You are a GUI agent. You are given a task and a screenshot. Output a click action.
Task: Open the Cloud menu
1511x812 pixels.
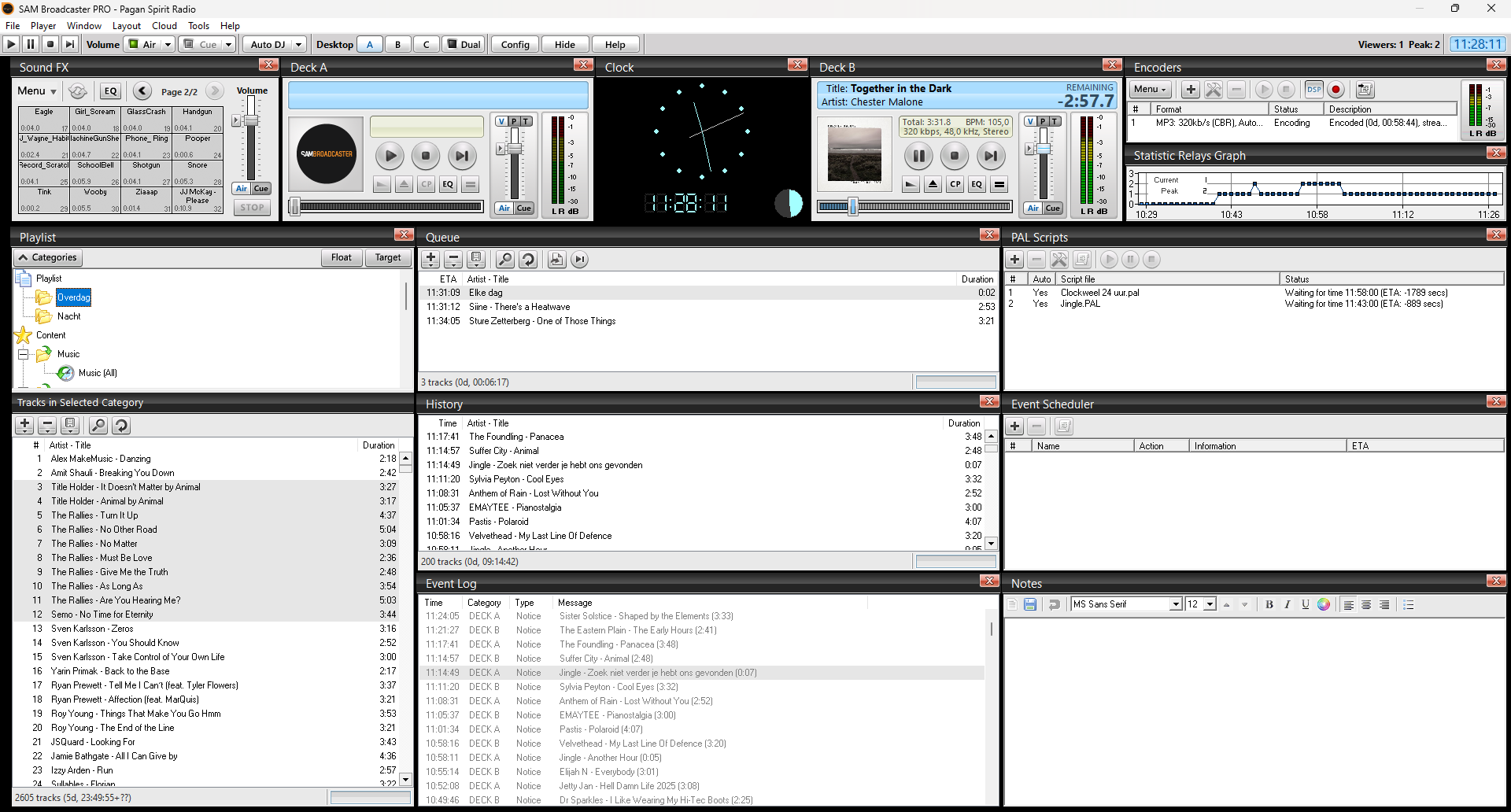(x=164, y=26)
